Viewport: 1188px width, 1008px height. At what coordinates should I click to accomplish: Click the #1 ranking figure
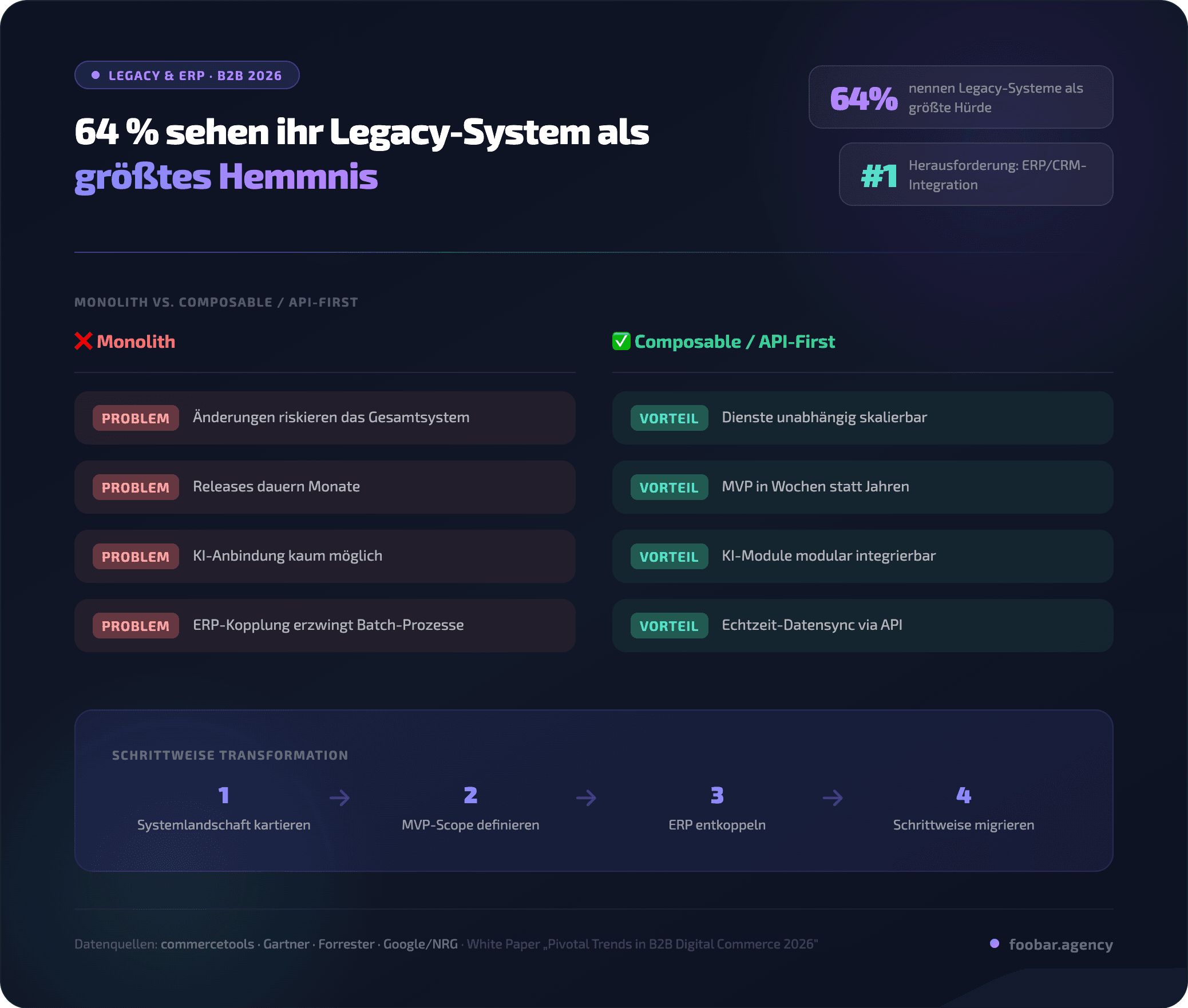[x=879, y=176]
